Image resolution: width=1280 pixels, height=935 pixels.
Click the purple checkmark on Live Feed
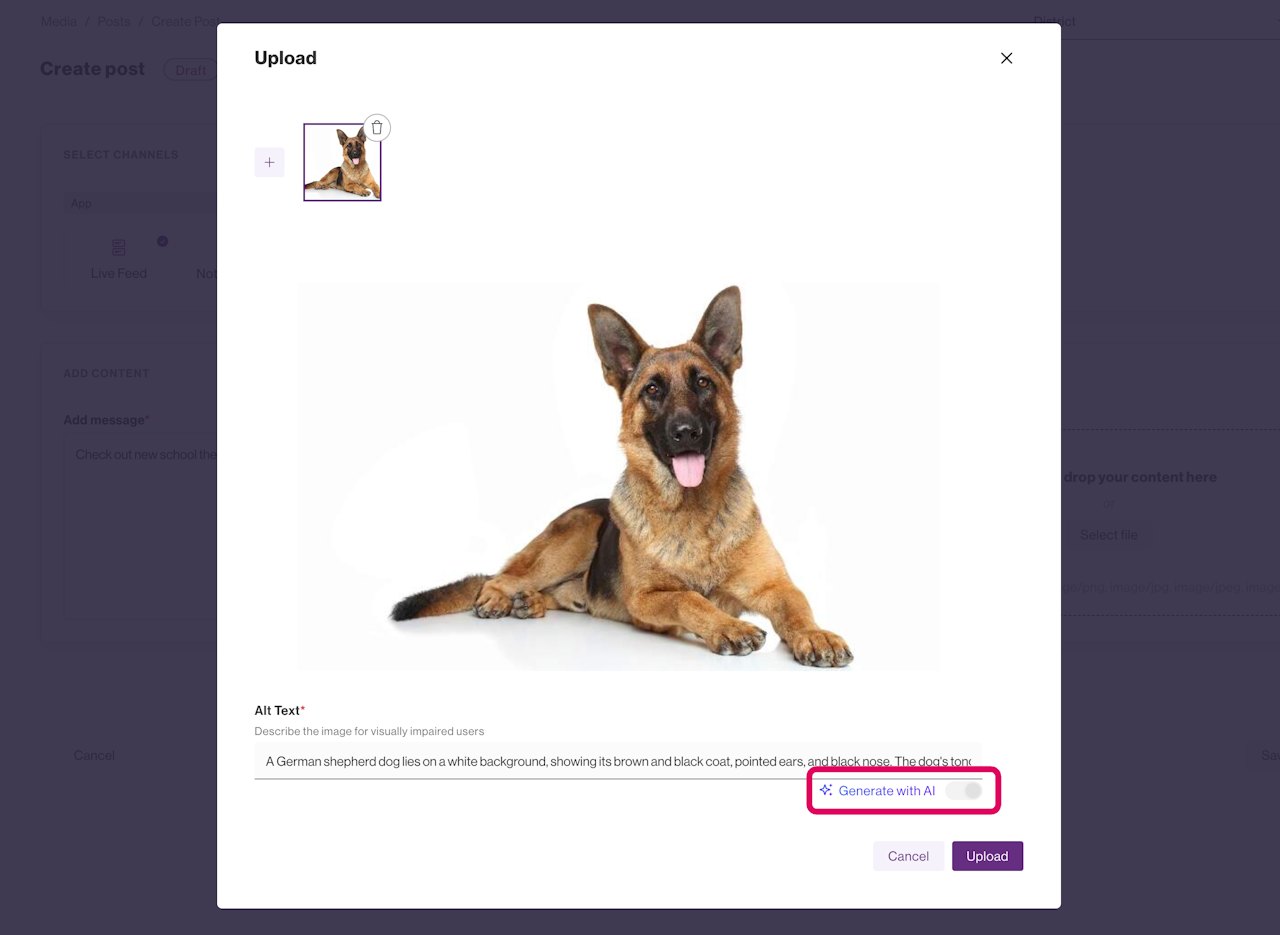click(x=162, y=241)
